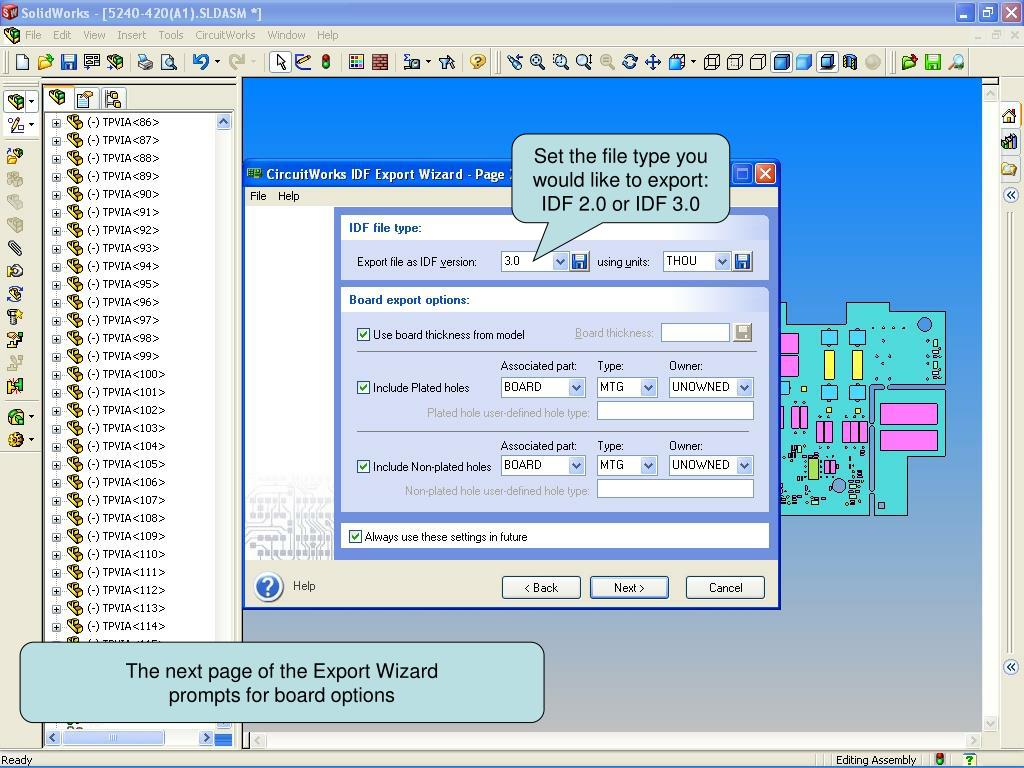Screen dimensions: 1024x768
Task: Select Wireframe display mode
Action: (712, 62)
